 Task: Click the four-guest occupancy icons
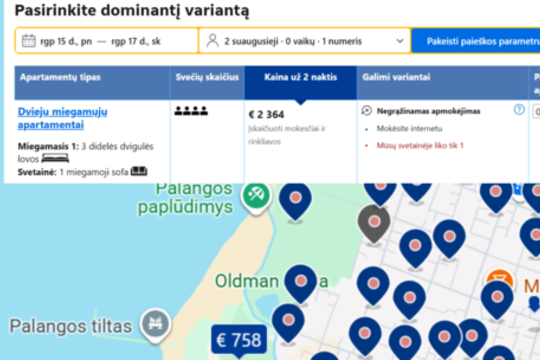click(x=191, y=111)
